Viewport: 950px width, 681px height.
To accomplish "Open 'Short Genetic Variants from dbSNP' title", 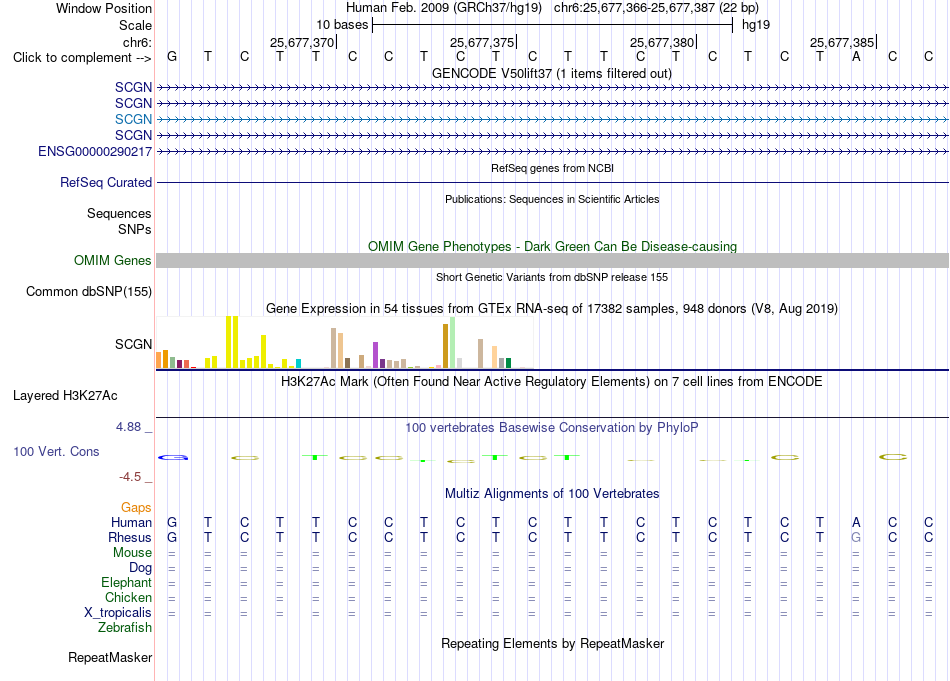I will (x=552, y=277).
